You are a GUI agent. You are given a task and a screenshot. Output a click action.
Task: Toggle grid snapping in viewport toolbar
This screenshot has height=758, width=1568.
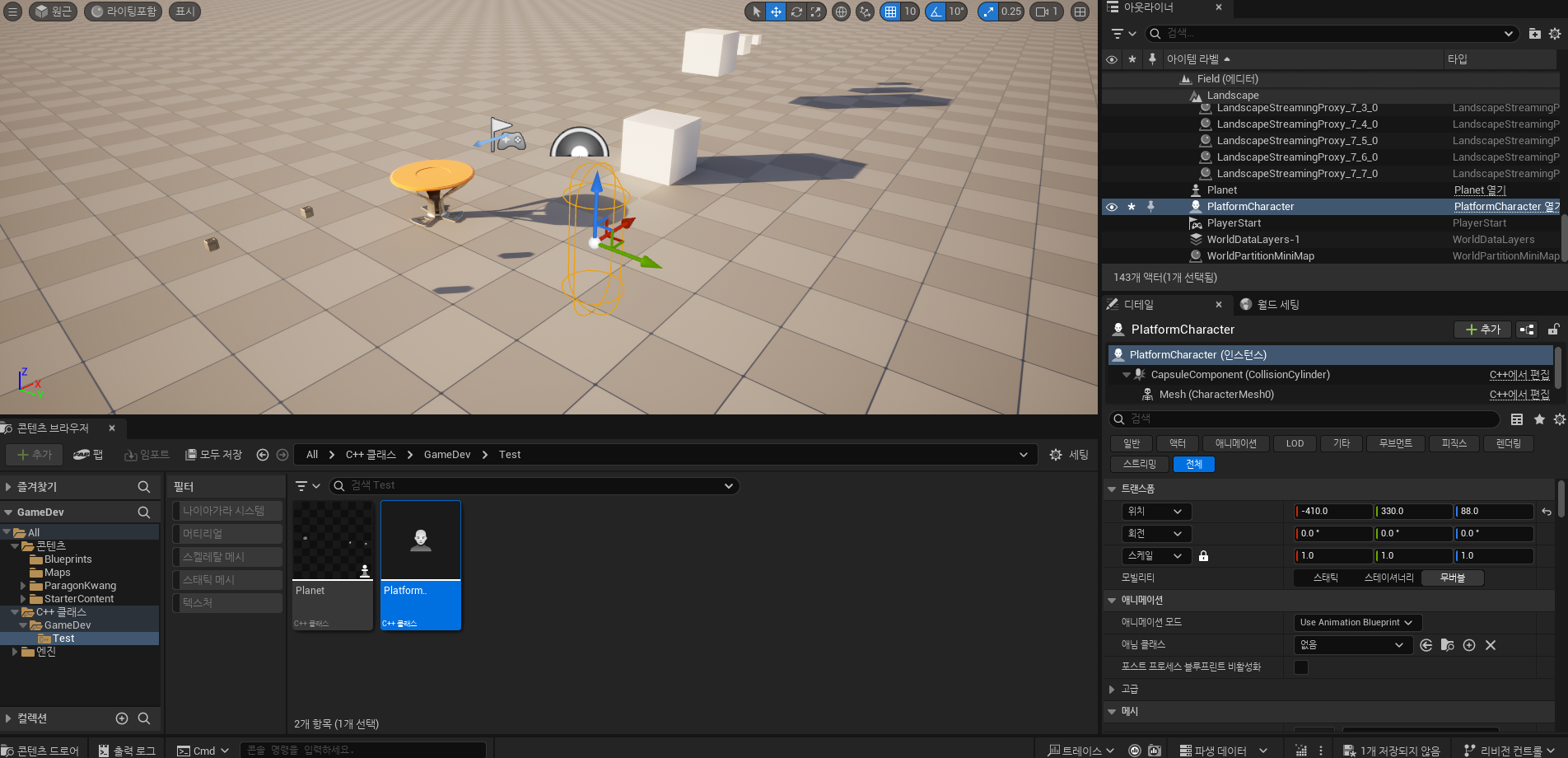pyautogui.click(x=890, y=12)
